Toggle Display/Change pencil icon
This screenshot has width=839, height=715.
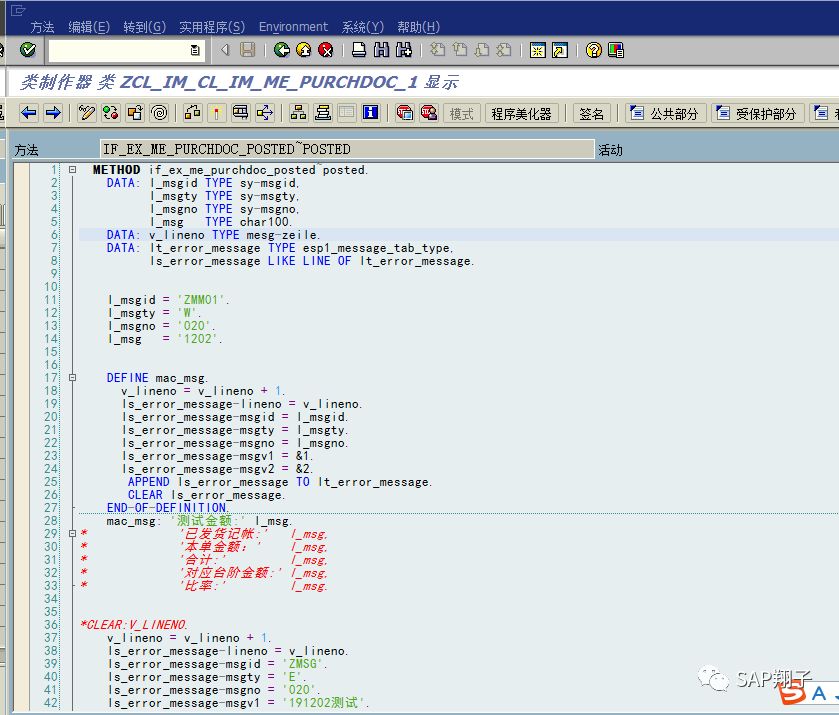86,113
